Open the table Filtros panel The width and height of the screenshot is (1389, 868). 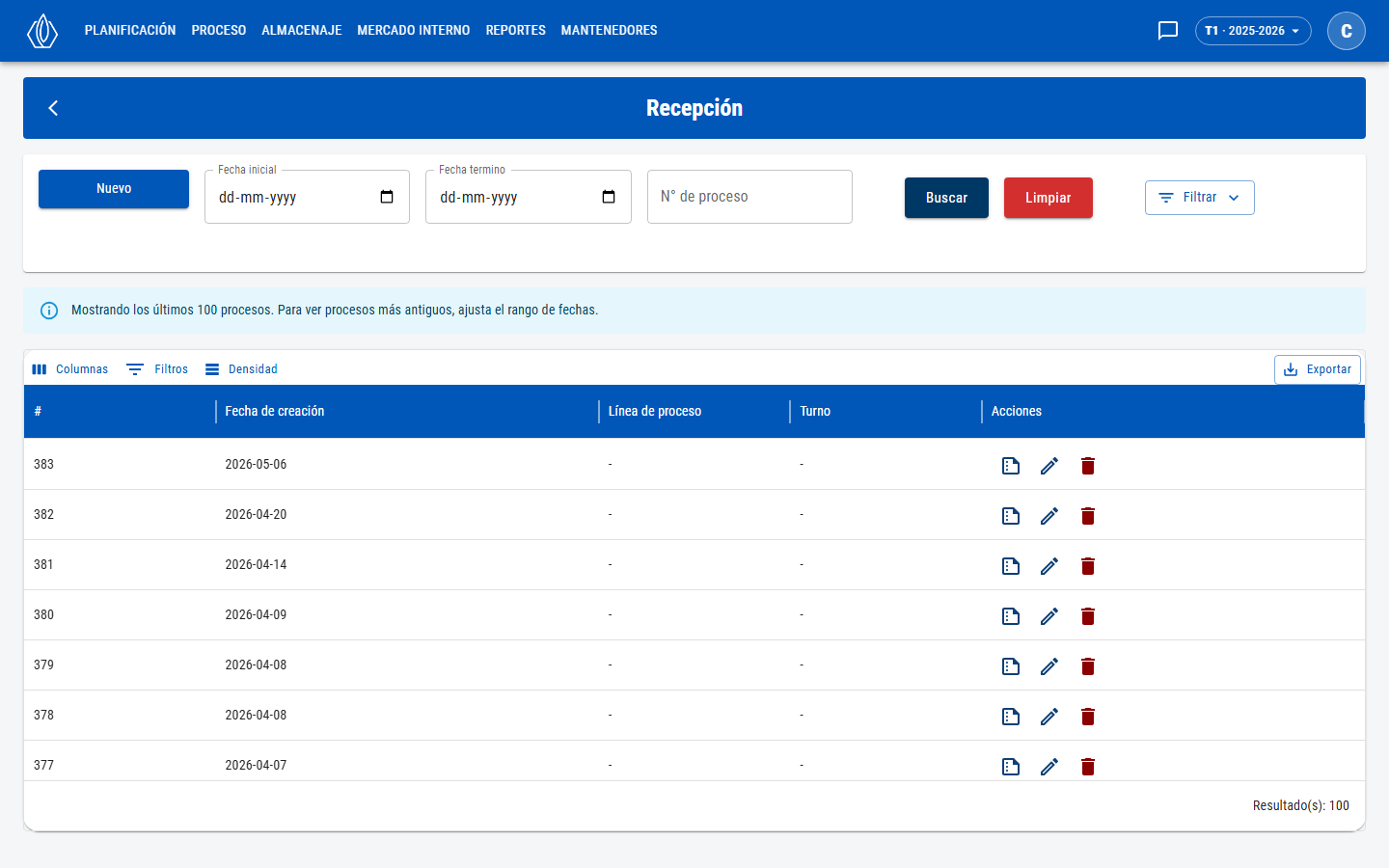coord(158,369)
